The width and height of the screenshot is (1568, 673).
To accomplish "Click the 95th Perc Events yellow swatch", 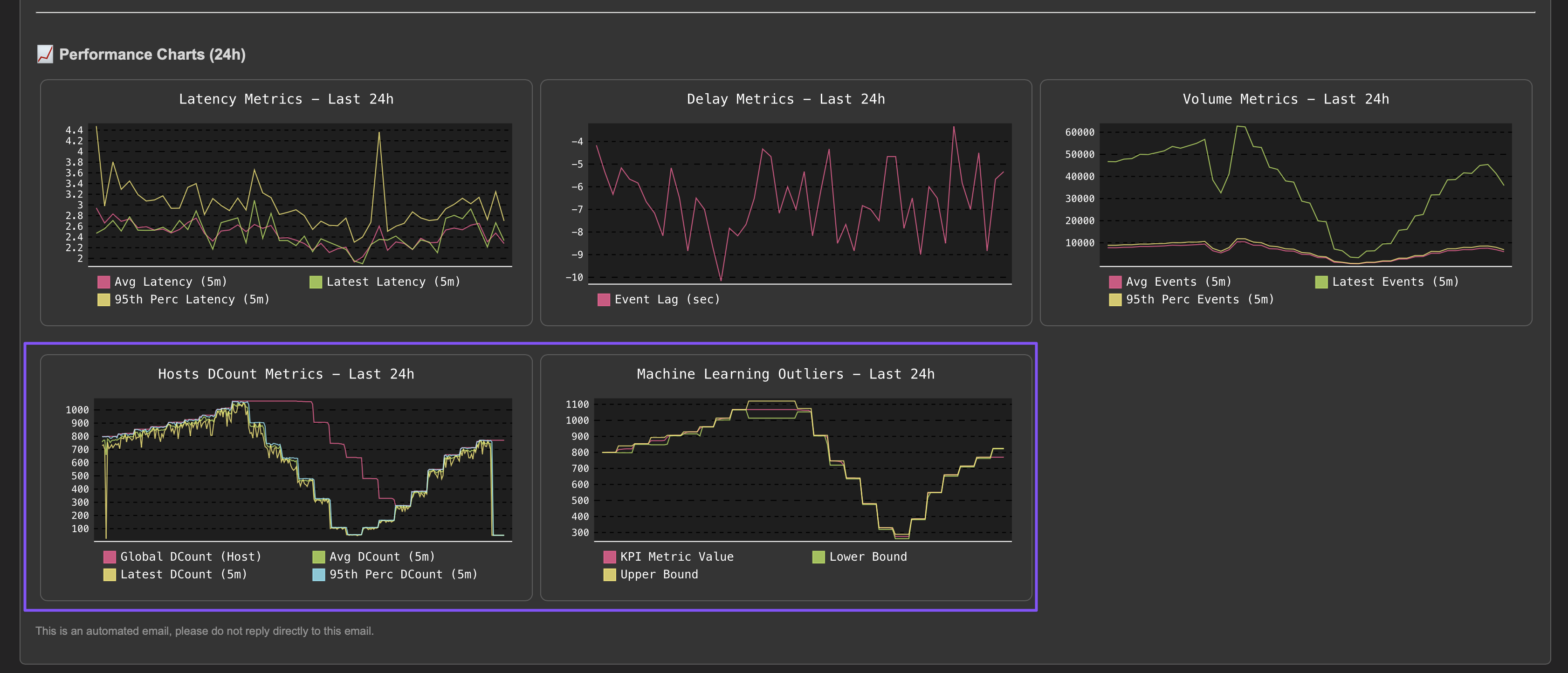I will [x=1114, y=299].
